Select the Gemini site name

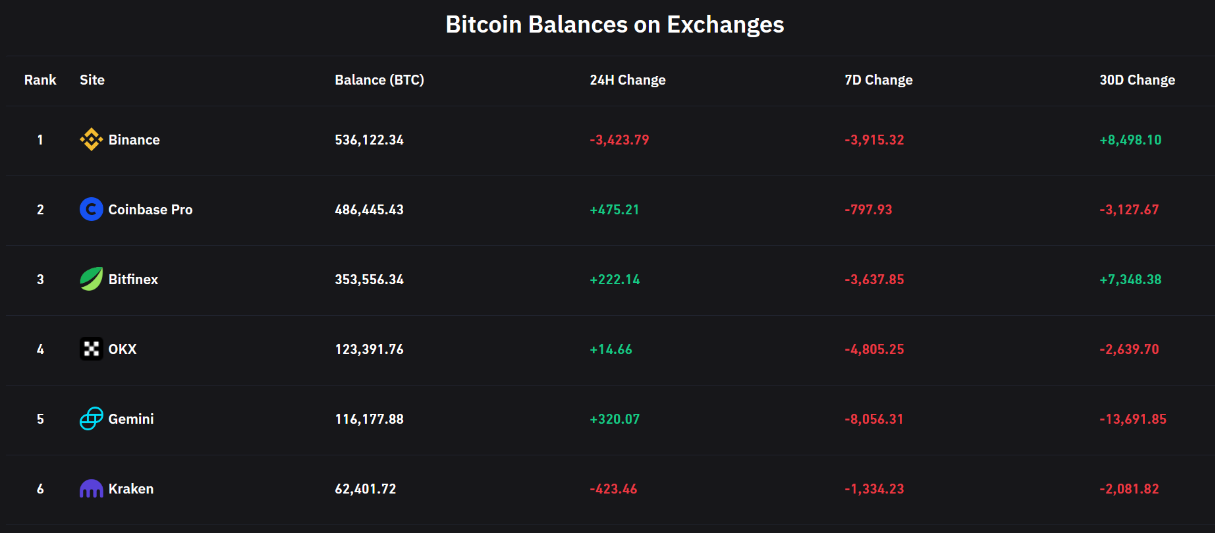tap(131, 419)
